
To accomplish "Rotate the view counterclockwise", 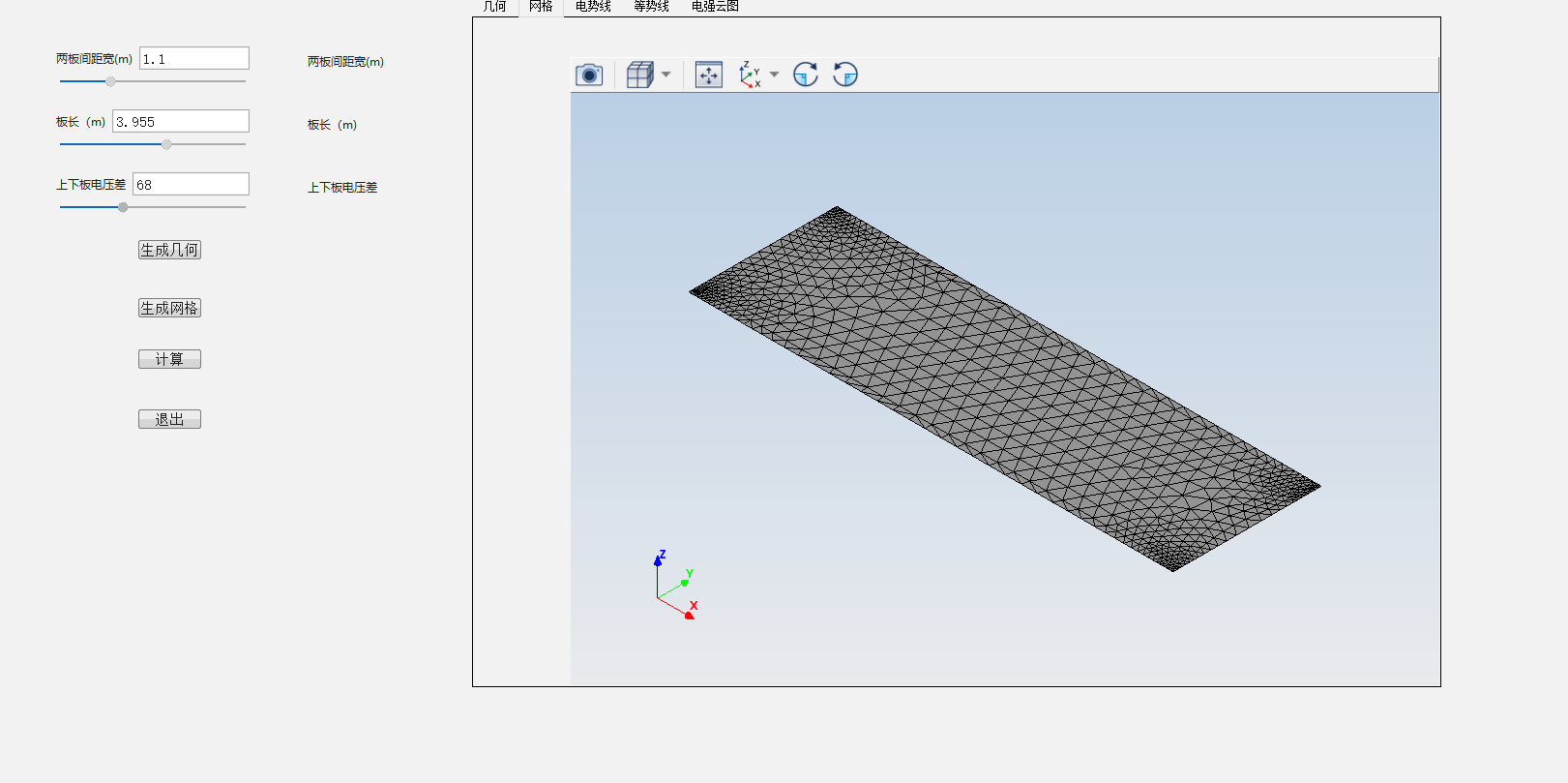I will (845, 75).
